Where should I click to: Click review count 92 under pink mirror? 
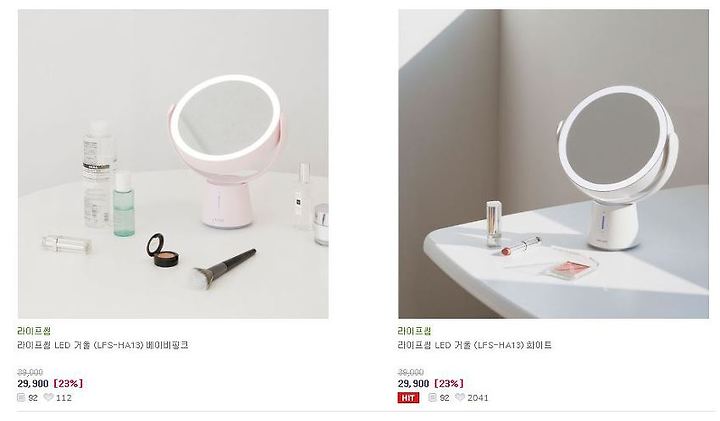coord(33,398)
